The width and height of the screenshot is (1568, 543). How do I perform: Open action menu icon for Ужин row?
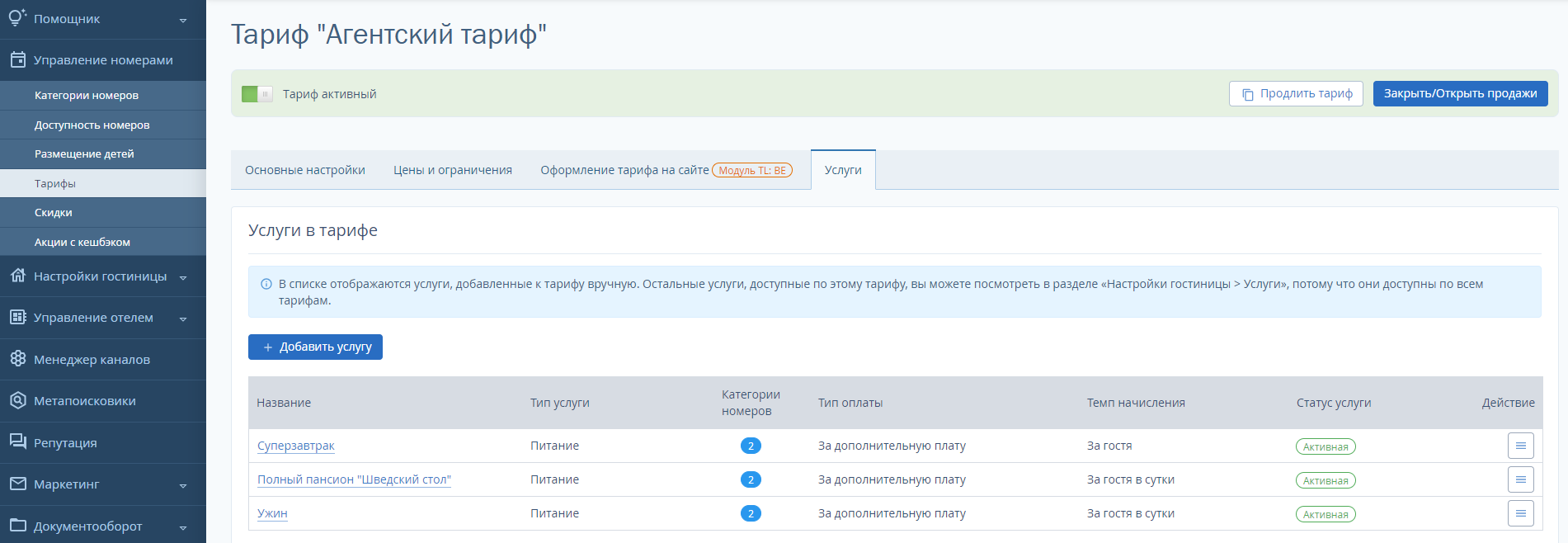click(x=1520, y=513)
